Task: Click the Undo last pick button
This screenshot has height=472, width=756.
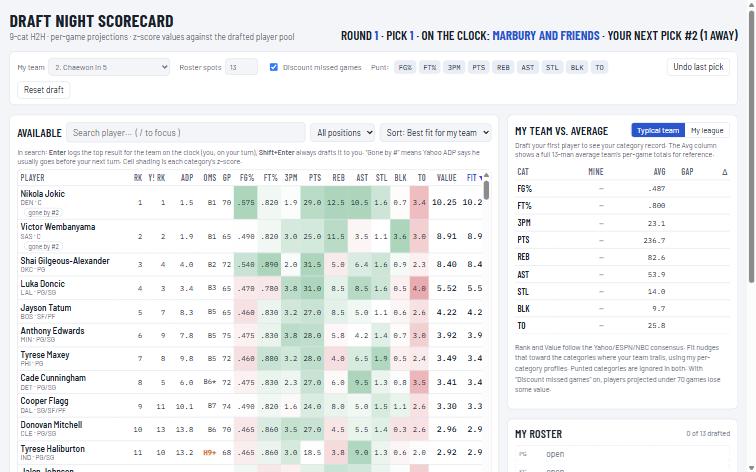Action: click(x=698, y=67)
